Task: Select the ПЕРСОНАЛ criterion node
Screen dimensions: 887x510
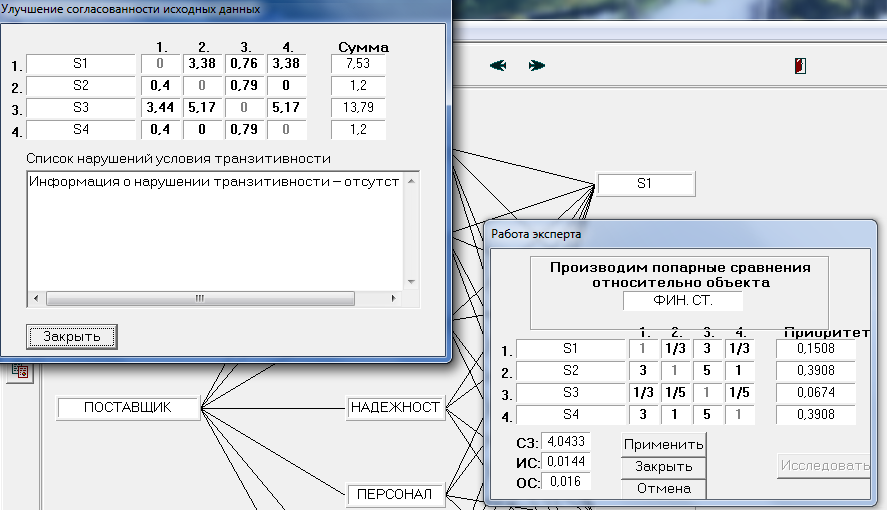Action: click(x=395, y=494)
